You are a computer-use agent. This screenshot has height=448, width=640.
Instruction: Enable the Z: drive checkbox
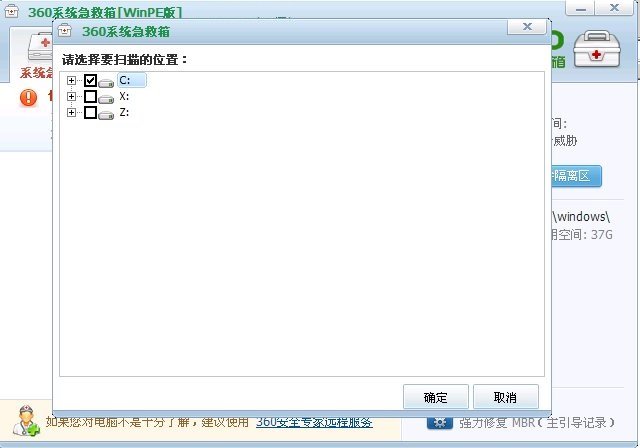pos(90,113)
